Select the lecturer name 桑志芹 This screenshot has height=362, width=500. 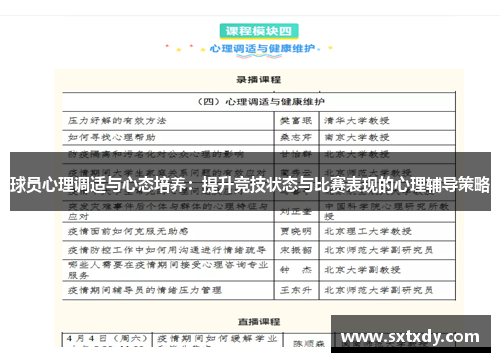point(296,137)
